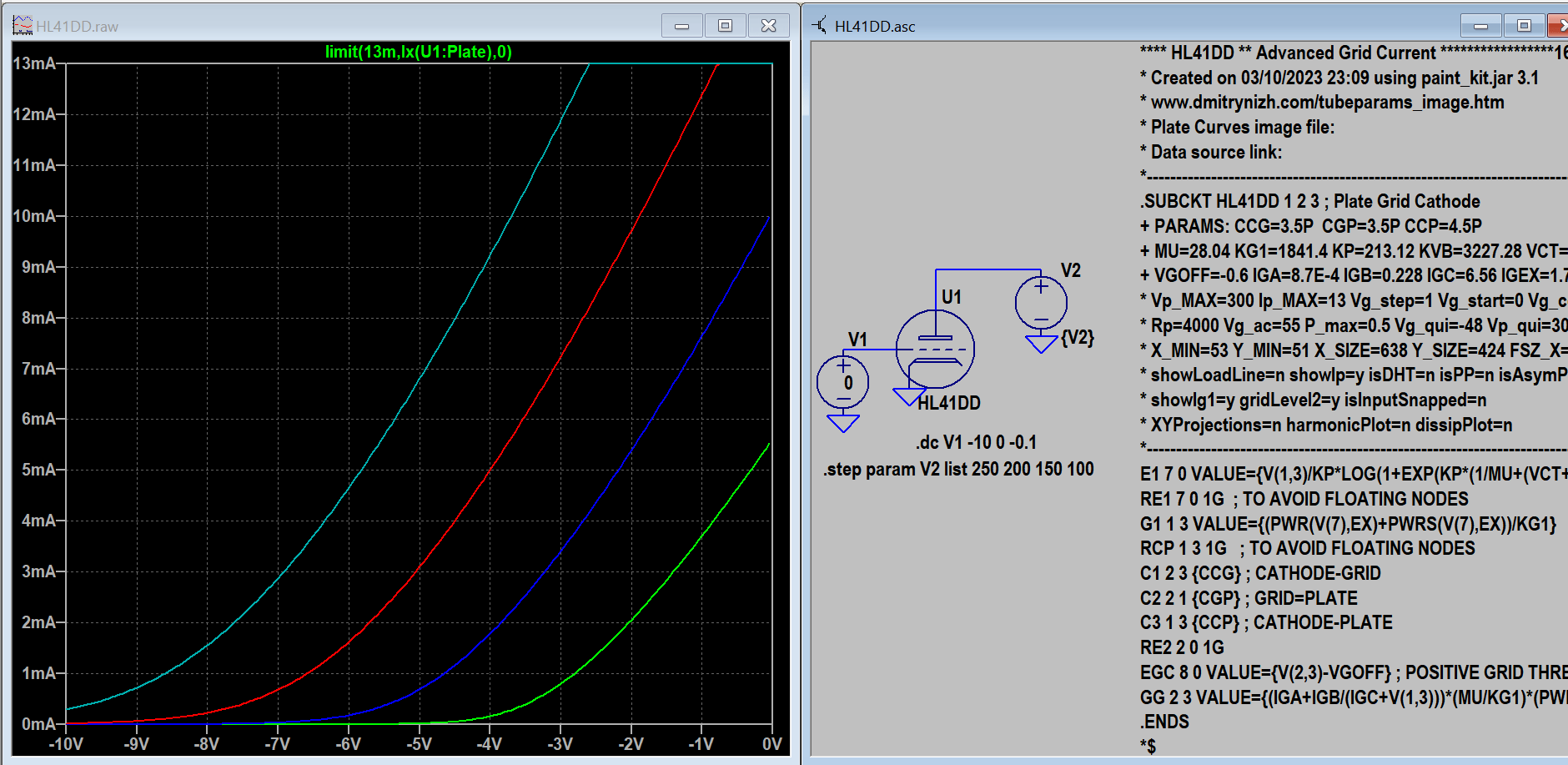Click the 6mA y-axis label
Viewport: 1568px width, 765px height.
pyautogui.click(x=38, y=419)
